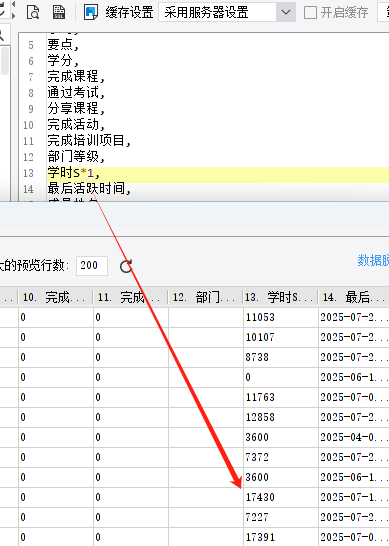Click SQL line 最后活跃时间,
This screenshot has height=546, width=389.
89,189
